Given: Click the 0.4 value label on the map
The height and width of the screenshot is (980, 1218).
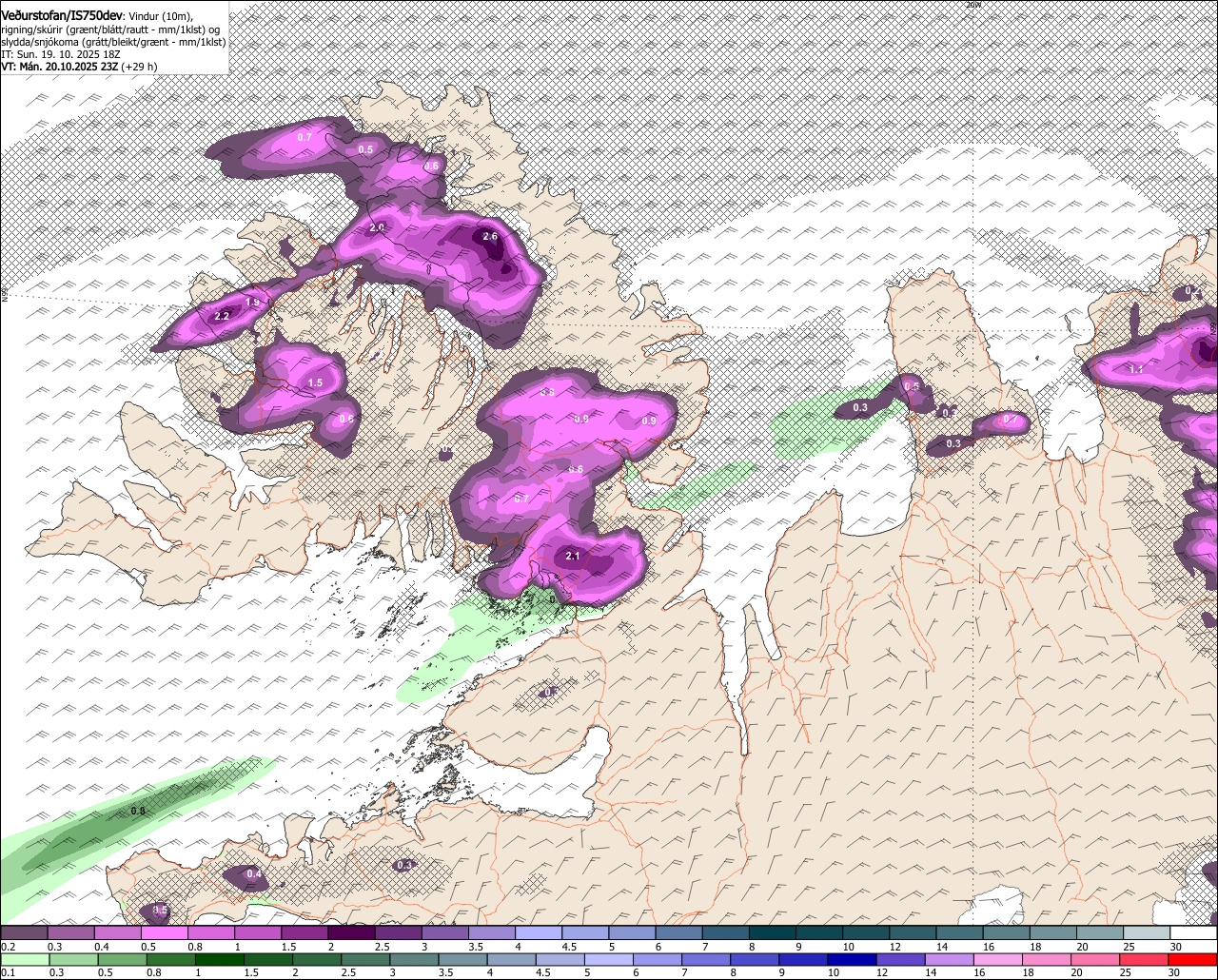Looking at the screenshot, I should pyautogui.click(x=254, y=873).
